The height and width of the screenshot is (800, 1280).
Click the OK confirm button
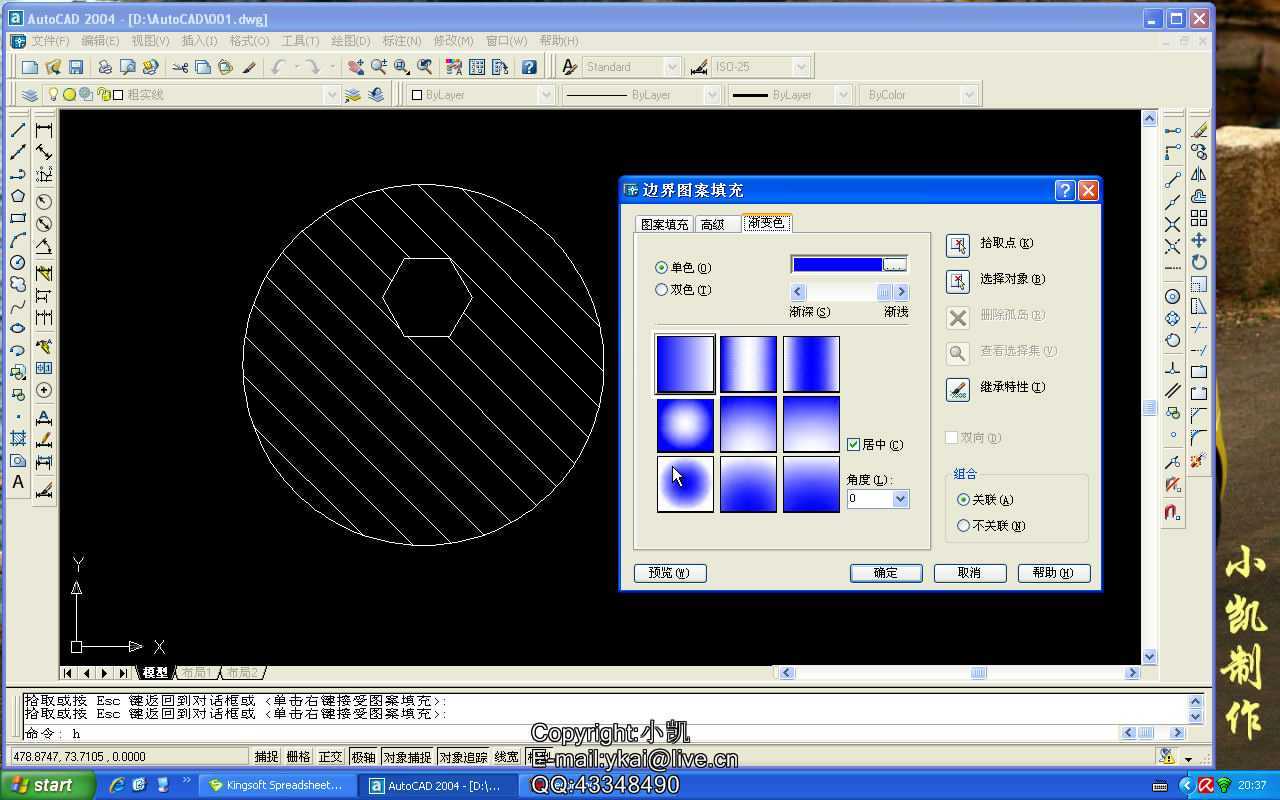pyautogui.click(x=886, y=573)
